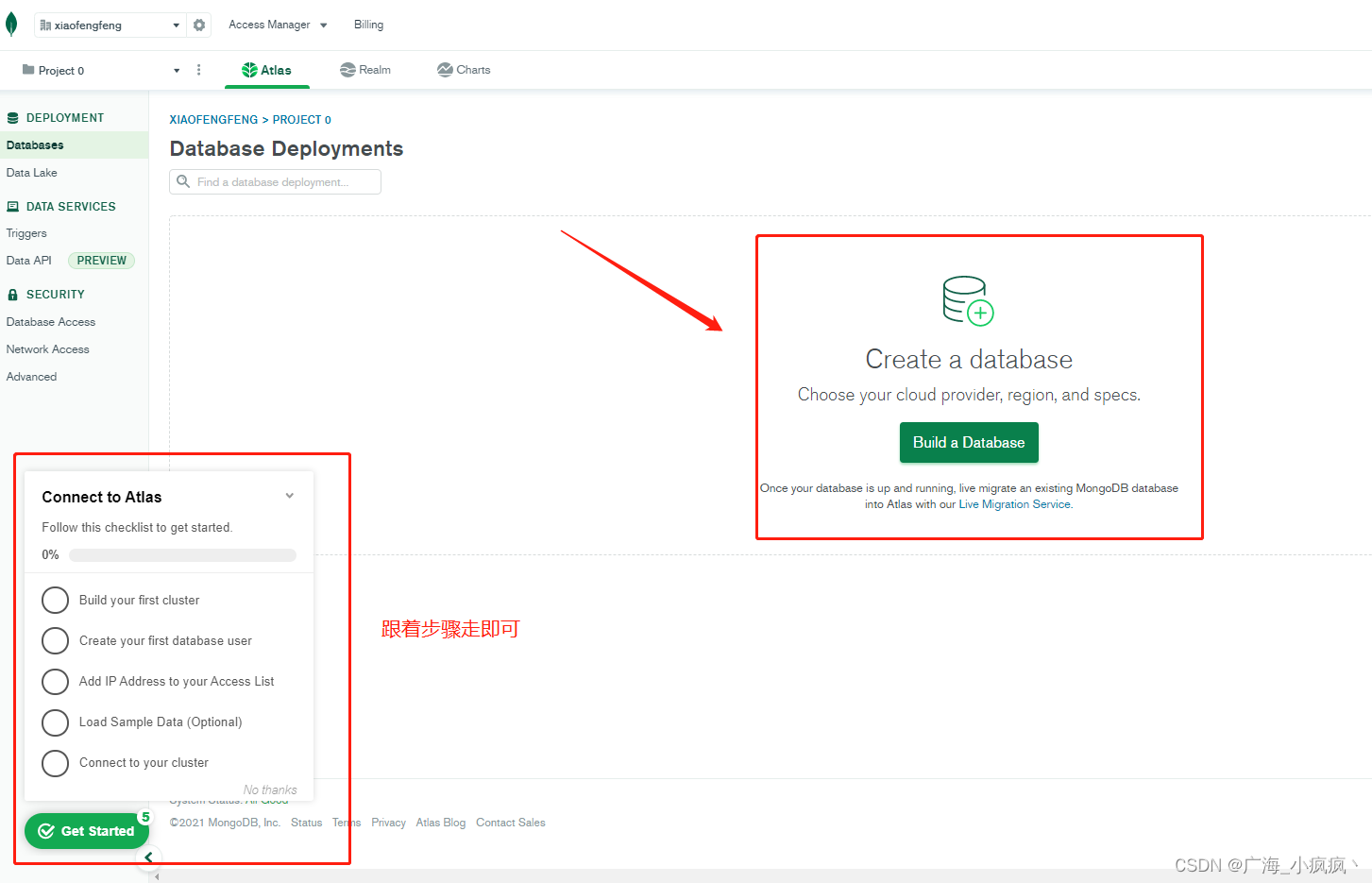Open the Billing menu
Image resolution: width=1372 pixels, height=883 pixels.
(368, 25)
